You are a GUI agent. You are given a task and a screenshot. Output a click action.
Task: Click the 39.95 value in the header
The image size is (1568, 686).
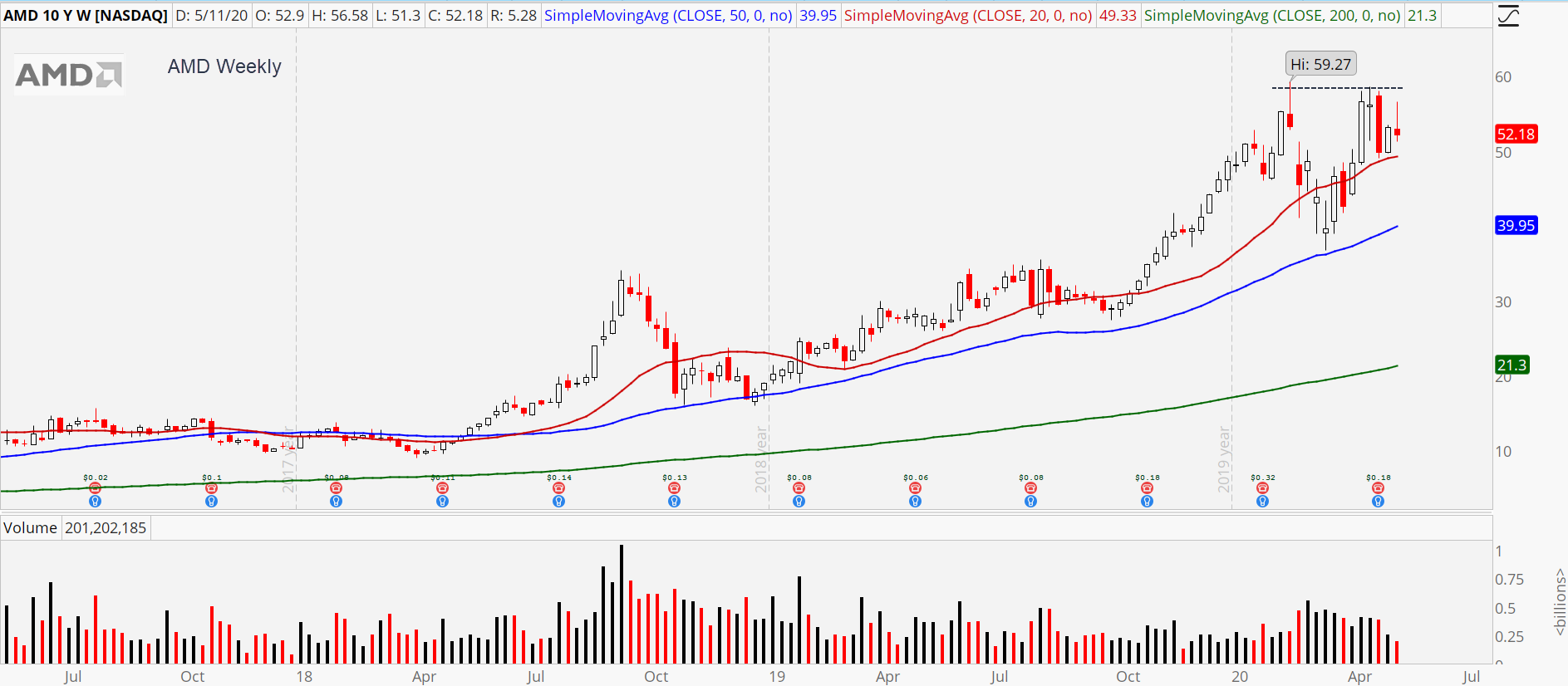818,16
